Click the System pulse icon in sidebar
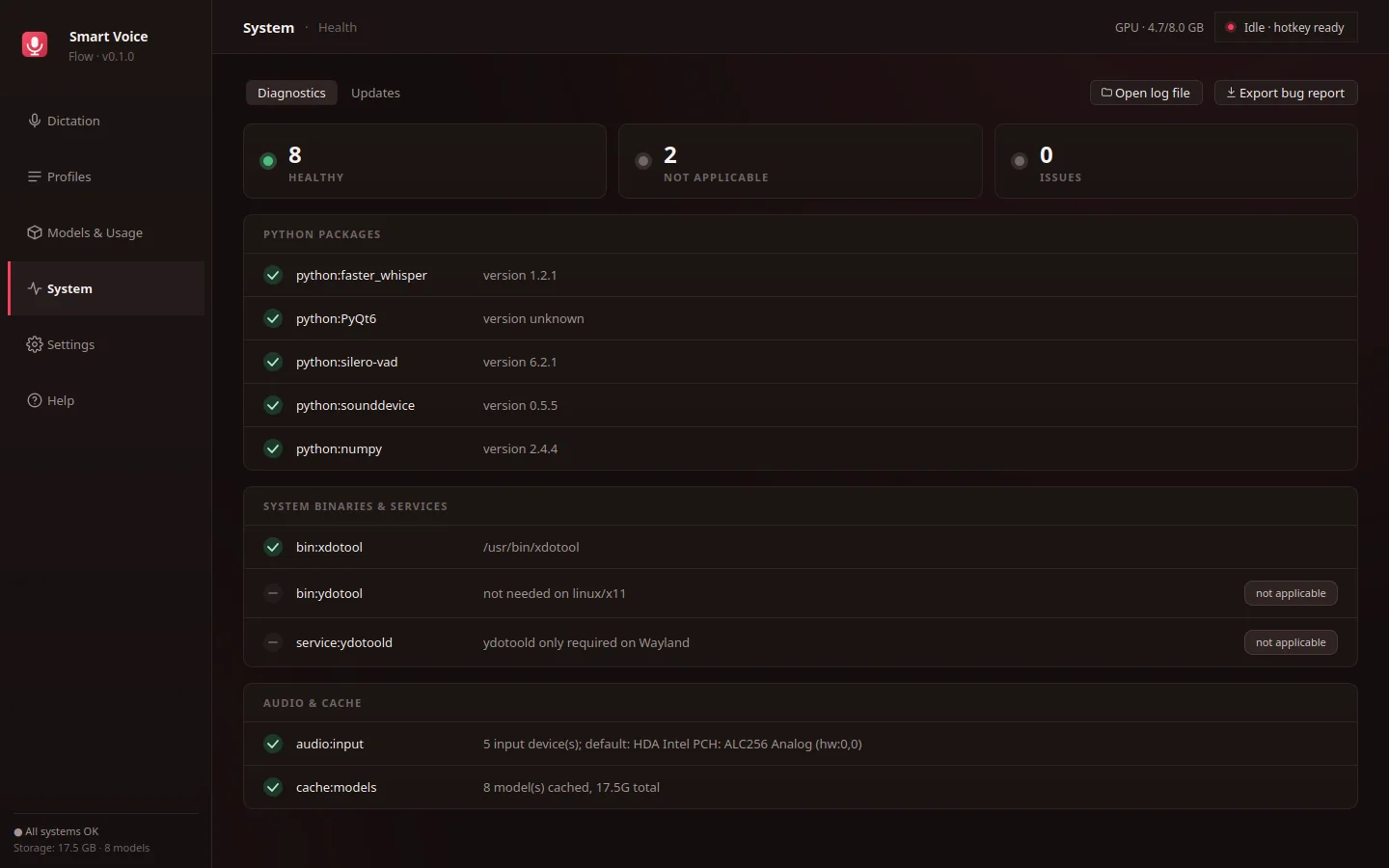Image resolution: width=1389 pixels, height=868 pixels. coord(35,288)
